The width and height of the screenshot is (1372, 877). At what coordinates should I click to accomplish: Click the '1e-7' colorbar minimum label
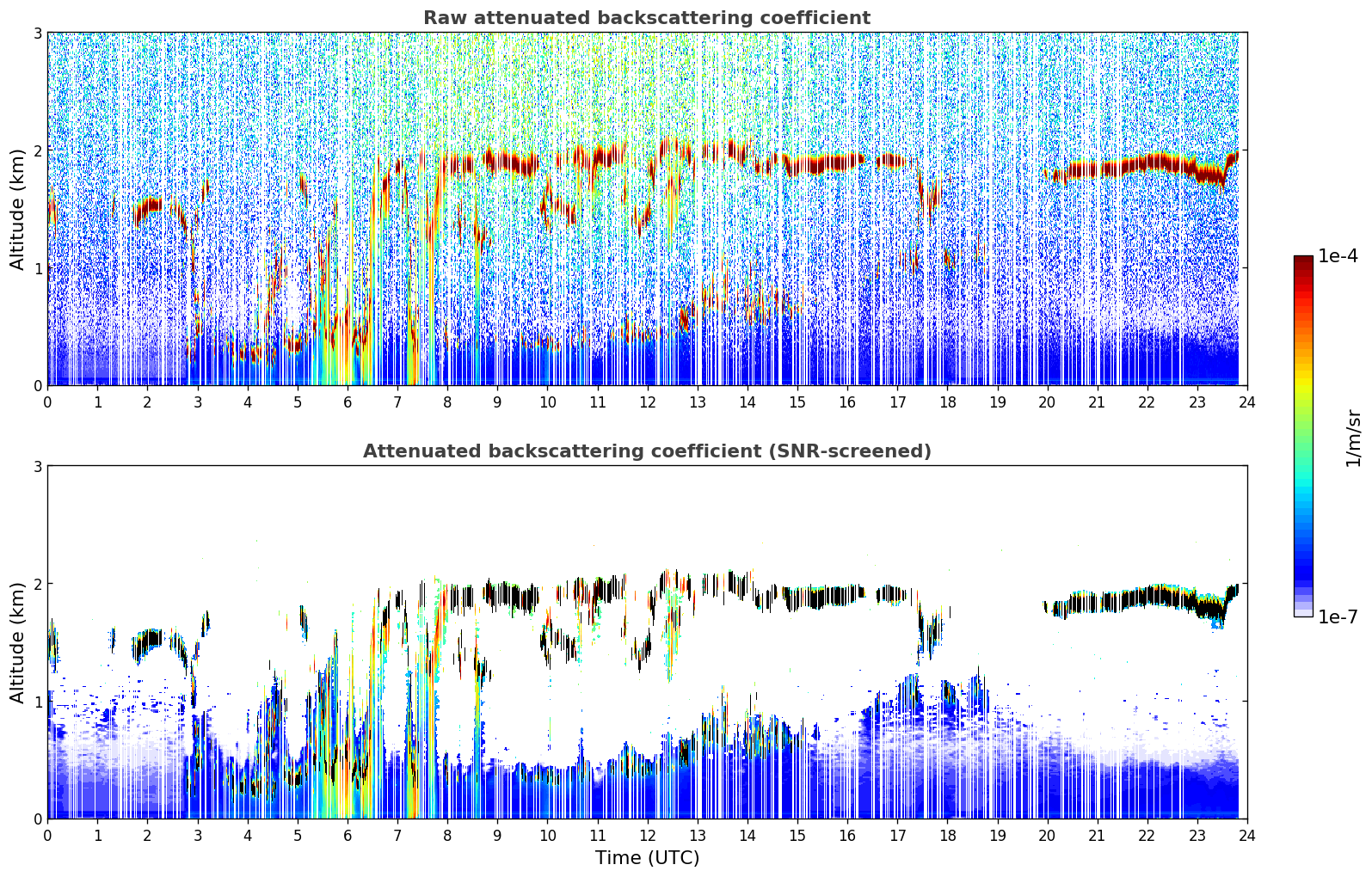[x=1338, y=616]
